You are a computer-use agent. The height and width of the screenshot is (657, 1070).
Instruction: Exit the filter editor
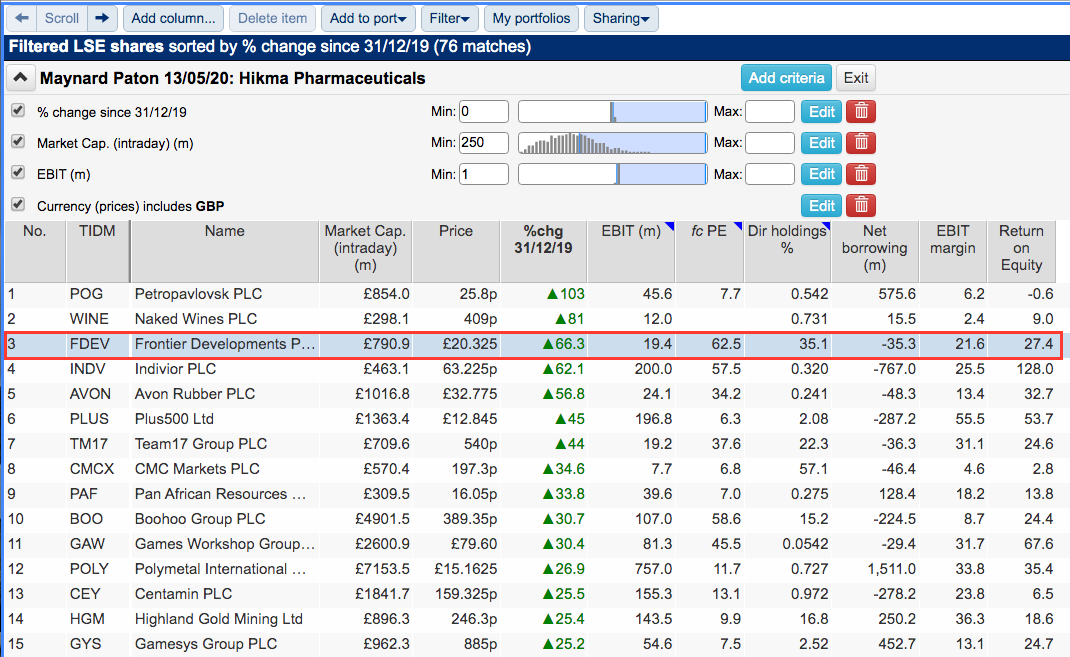856,78
